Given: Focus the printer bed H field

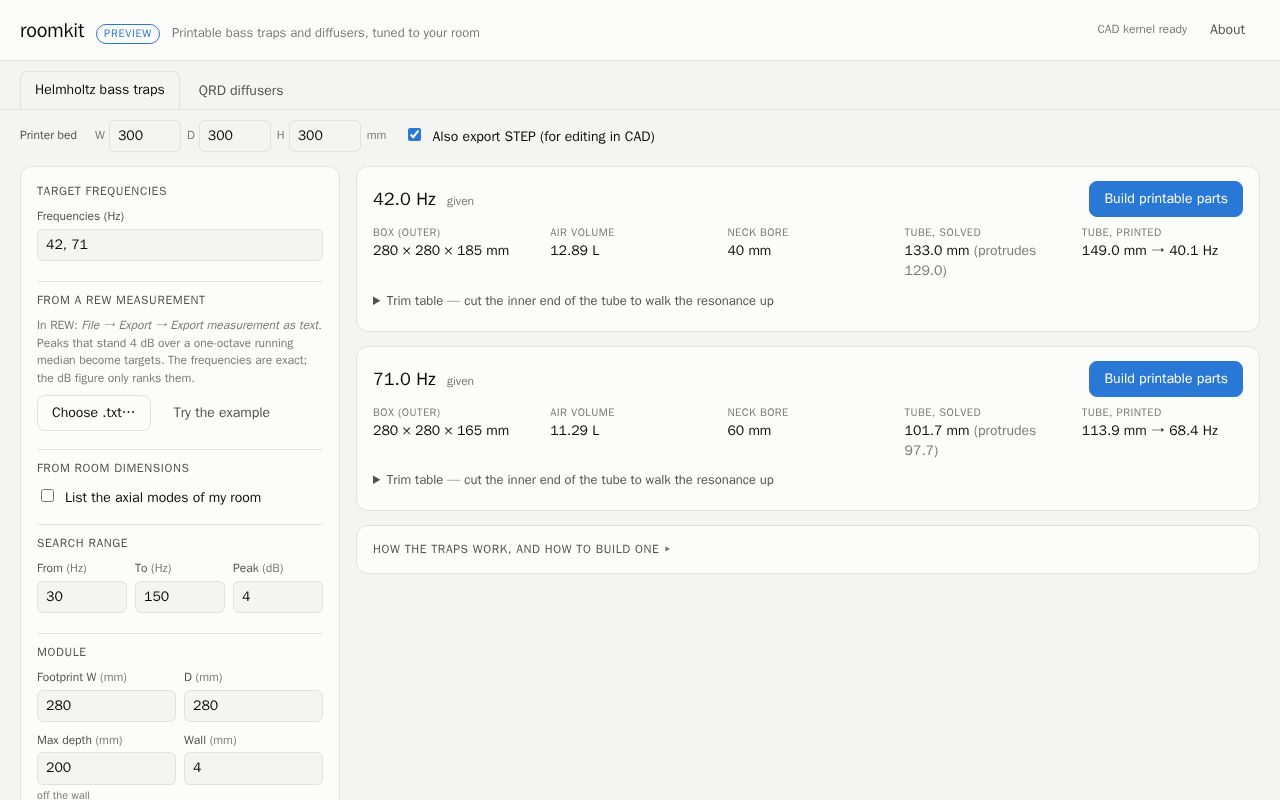Looking at the screenshot, I should [x=325, y=136].
